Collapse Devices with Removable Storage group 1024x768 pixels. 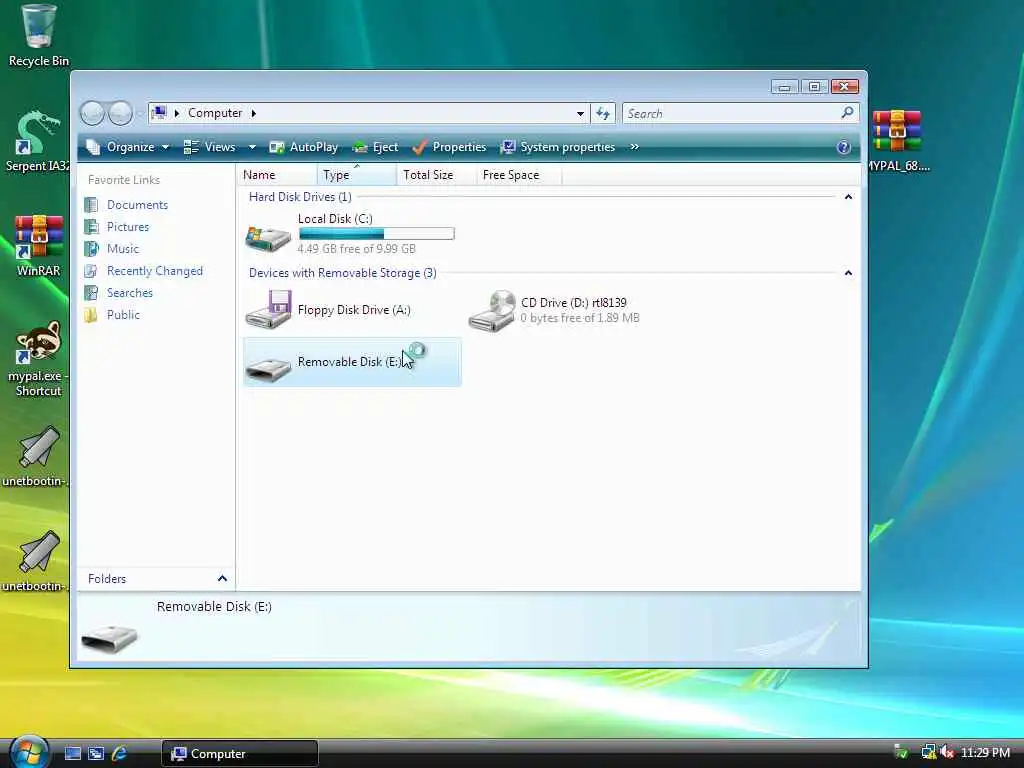[x=848, y=273]
